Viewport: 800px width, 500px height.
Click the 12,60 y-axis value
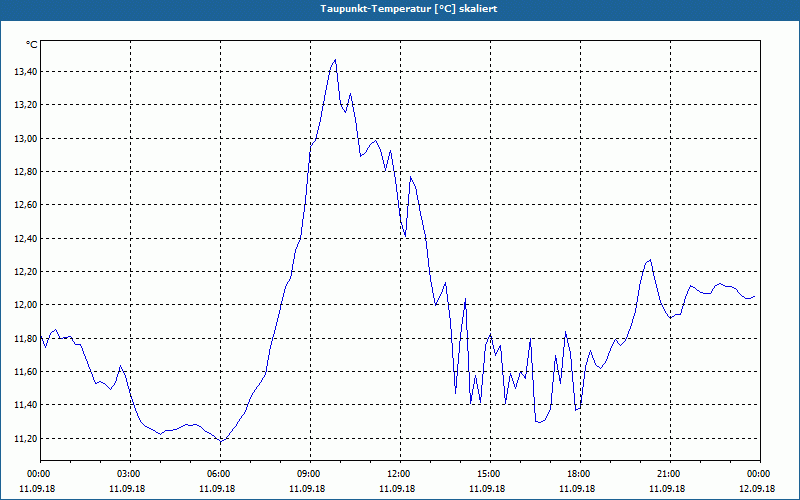point(26,205)
